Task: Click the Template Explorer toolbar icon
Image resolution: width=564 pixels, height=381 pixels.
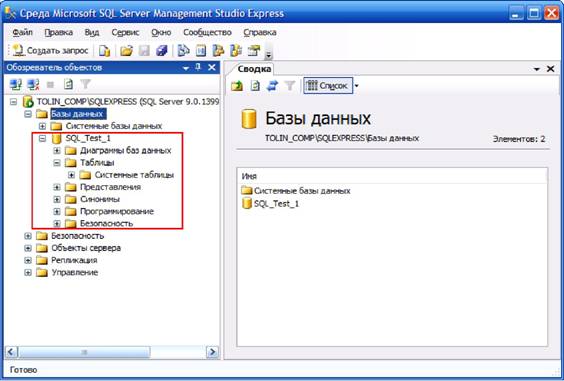Action: (x=236, y=51)
